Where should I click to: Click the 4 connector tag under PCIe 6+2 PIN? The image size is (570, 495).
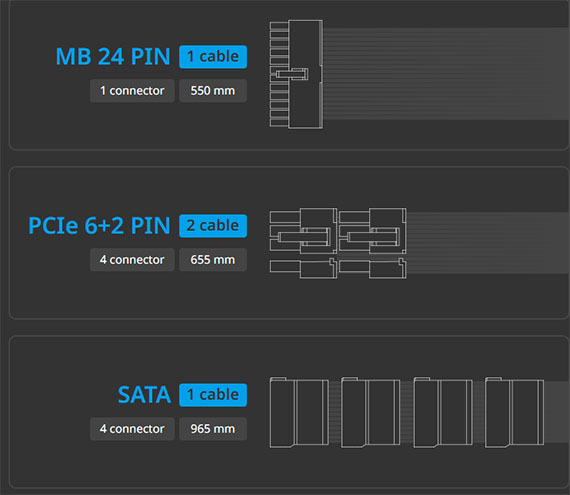tap(132, 259)
